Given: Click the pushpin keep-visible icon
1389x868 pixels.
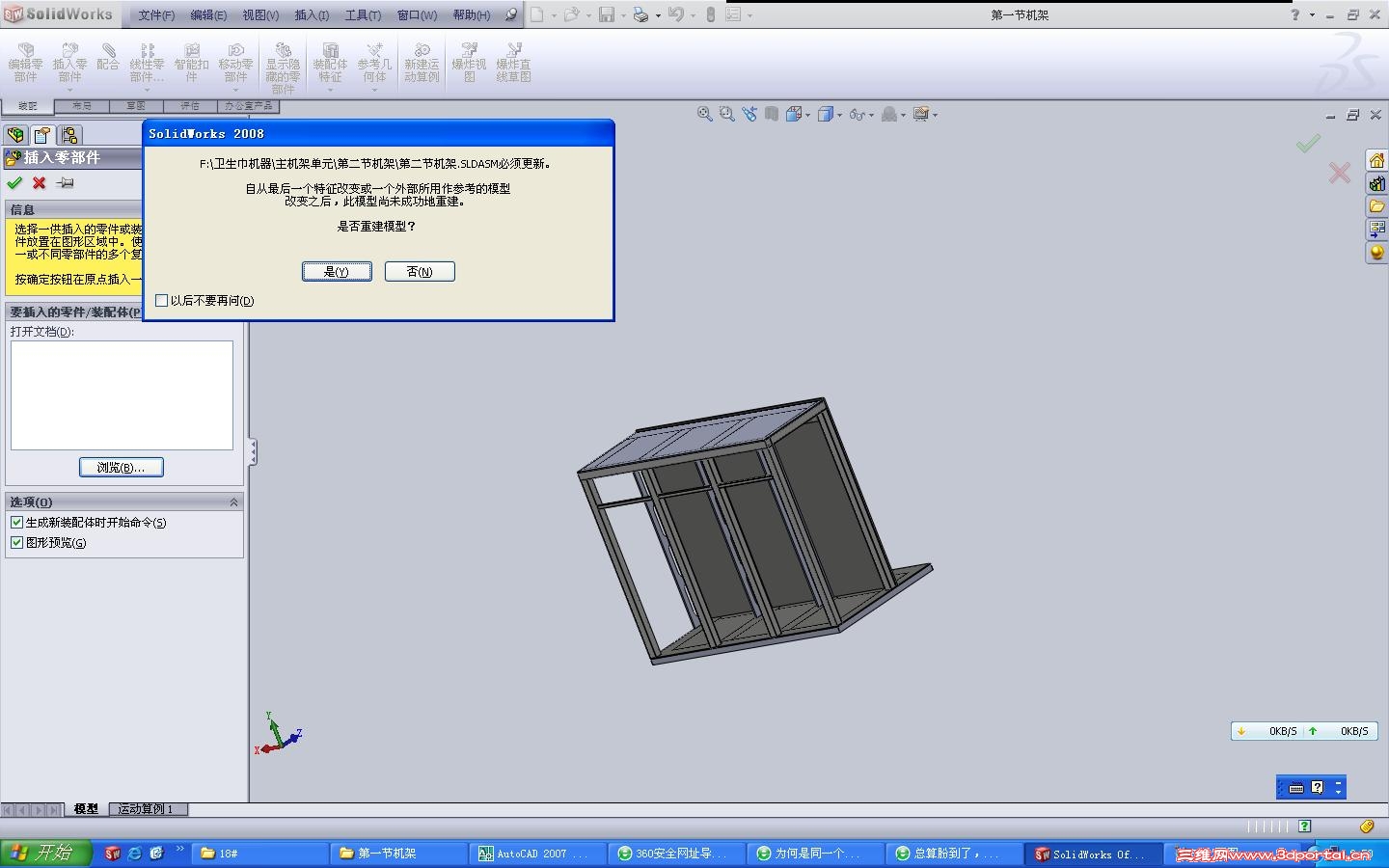Looking at the screenshot, I should [x=65, y=182].
